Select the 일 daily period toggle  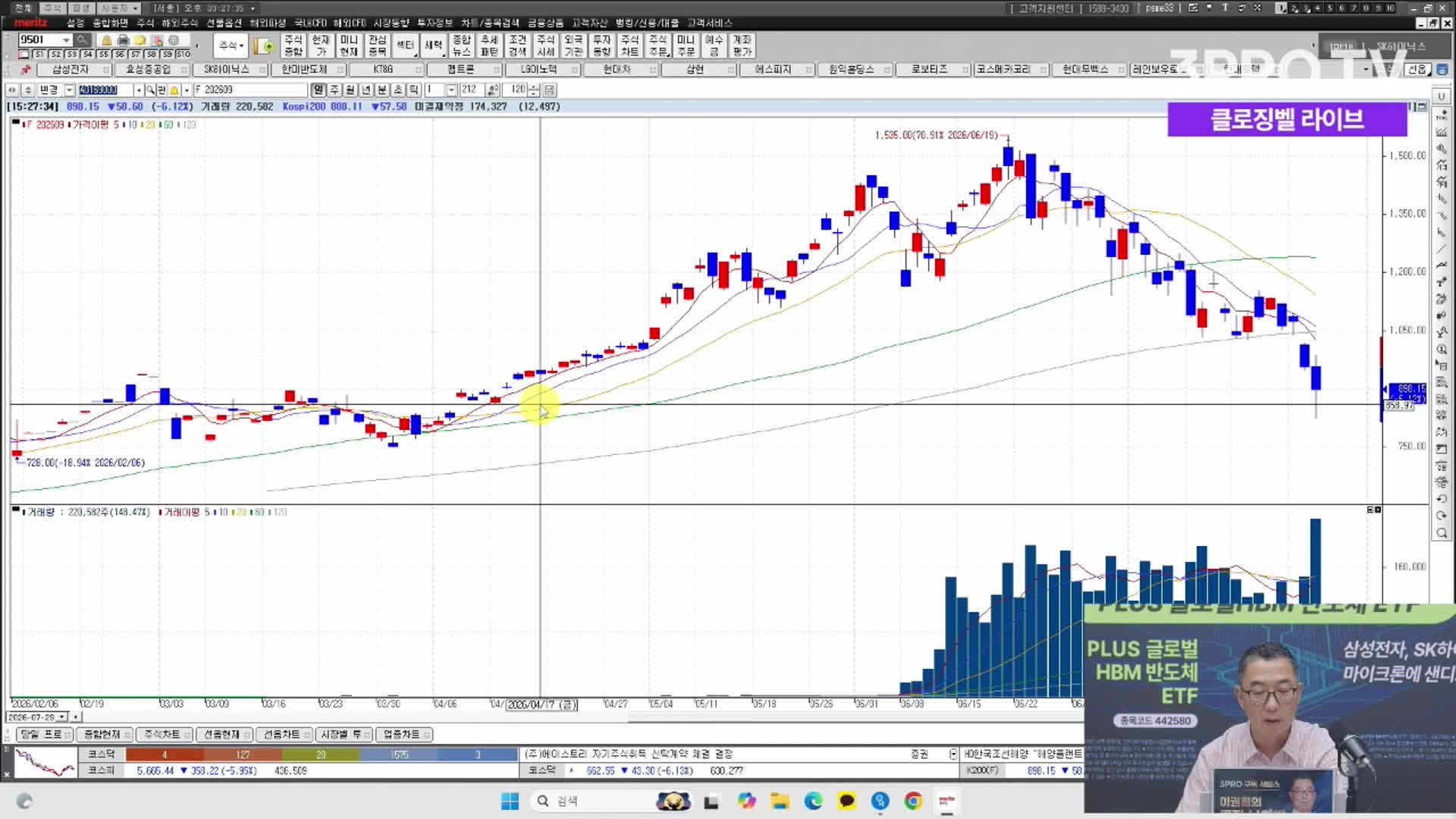pos(318,89)
